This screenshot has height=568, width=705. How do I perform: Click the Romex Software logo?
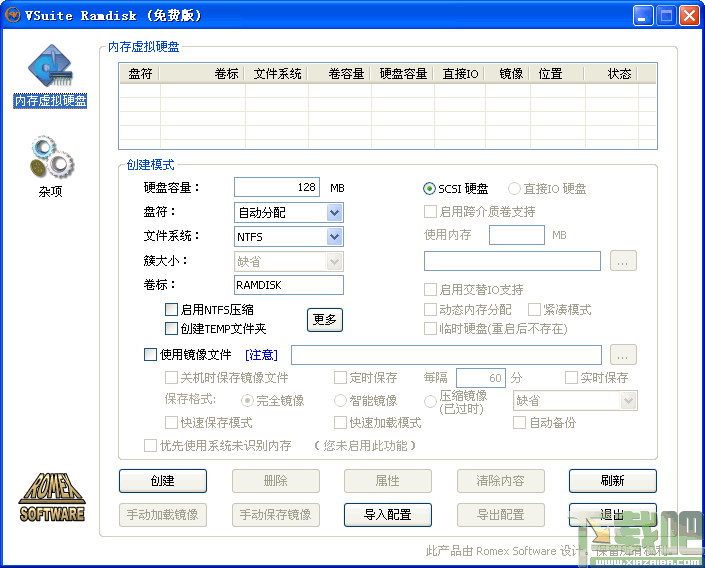click(52, 497)
